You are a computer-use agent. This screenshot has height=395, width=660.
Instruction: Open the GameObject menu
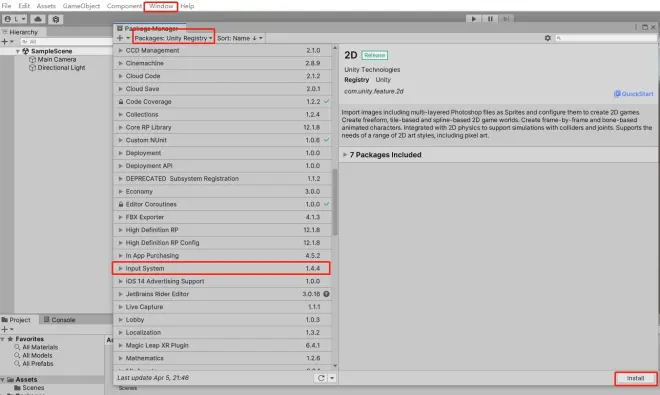[x=81, y=6]
